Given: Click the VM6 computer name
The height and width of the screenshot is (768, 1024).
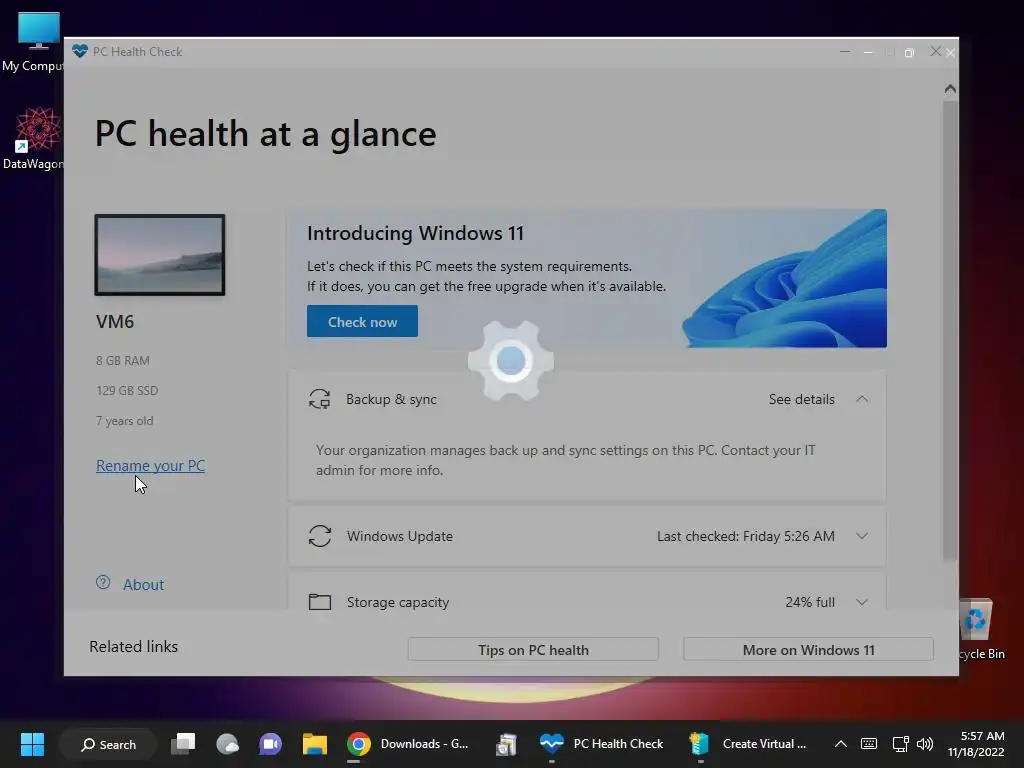Looking at the screenshot, I should [115, 321].
